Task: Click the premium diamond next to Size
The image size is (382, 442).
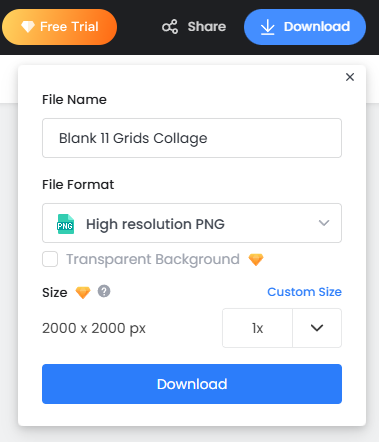Action: (83, 293)
